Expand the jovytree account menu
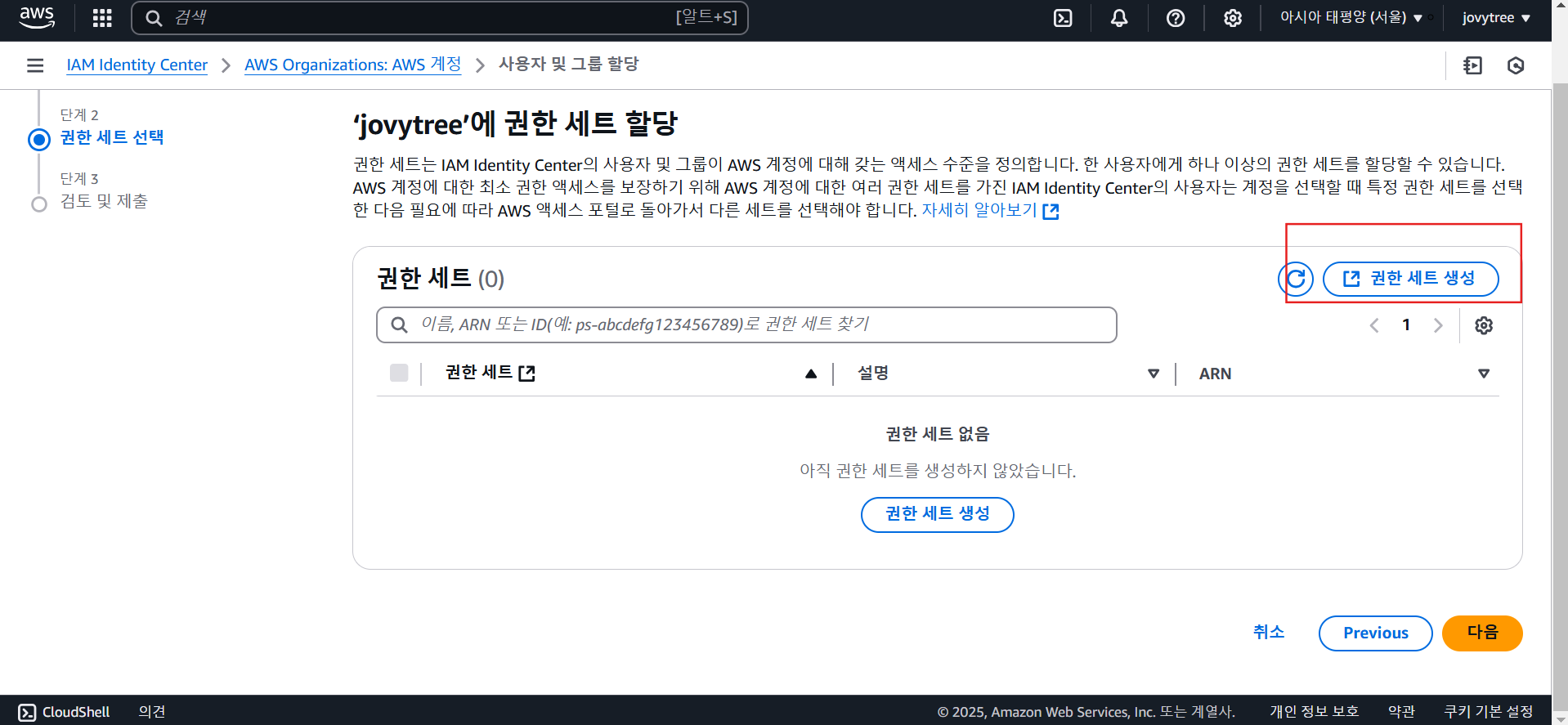The width and height of the screenshot is (1568, 725). coord(1496,18)
